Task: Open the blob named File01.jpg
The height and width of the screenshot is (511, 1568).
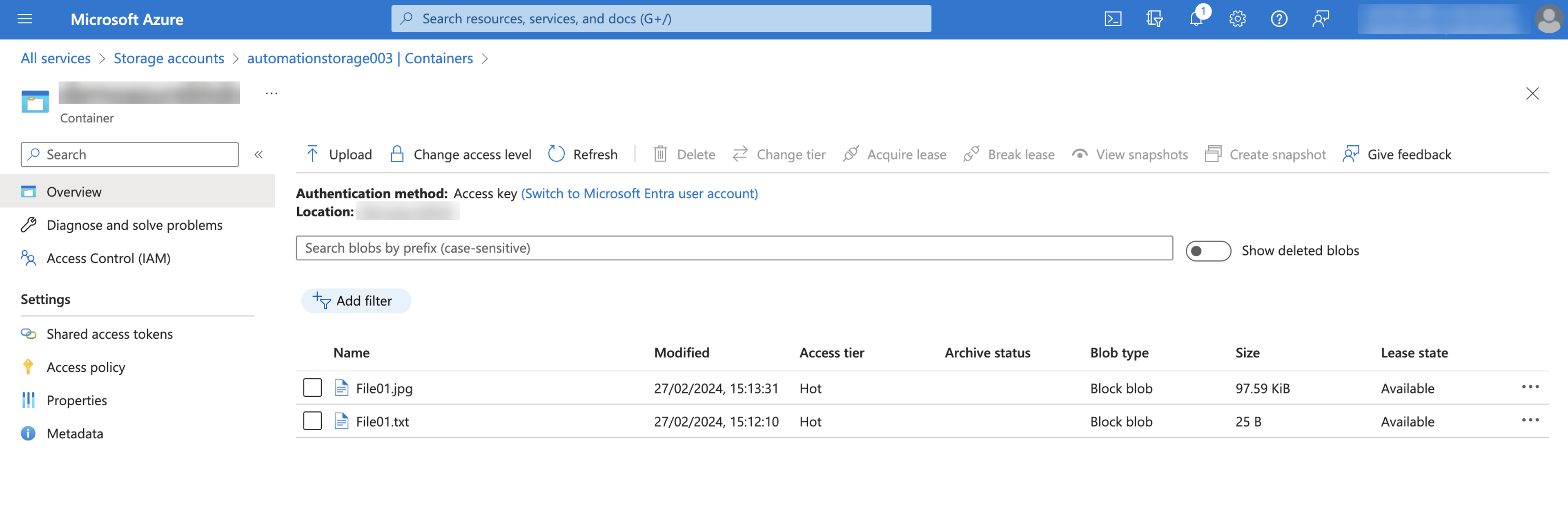Action: (x=384, y=389)
